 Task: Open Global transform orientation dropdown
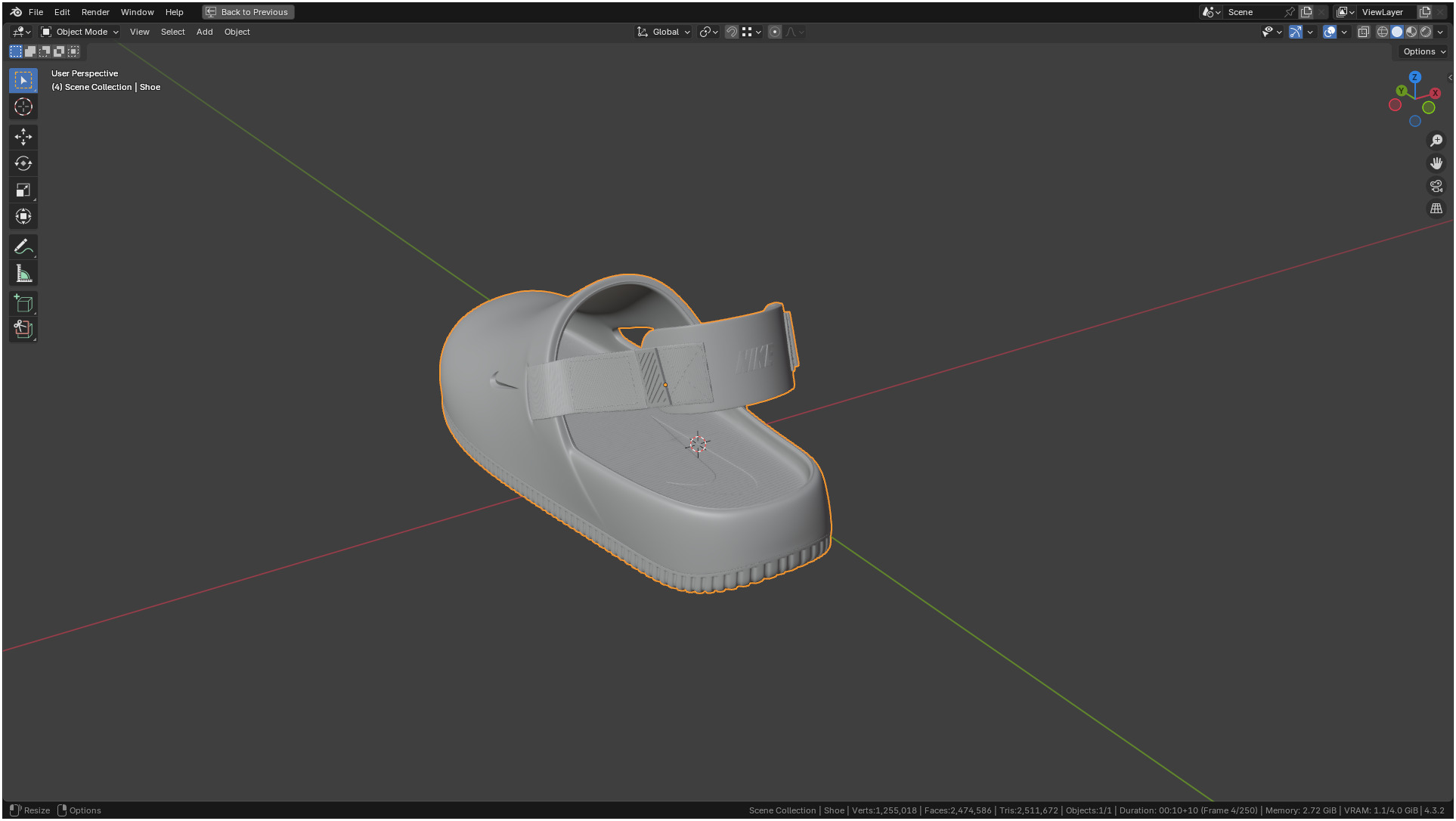664,32
